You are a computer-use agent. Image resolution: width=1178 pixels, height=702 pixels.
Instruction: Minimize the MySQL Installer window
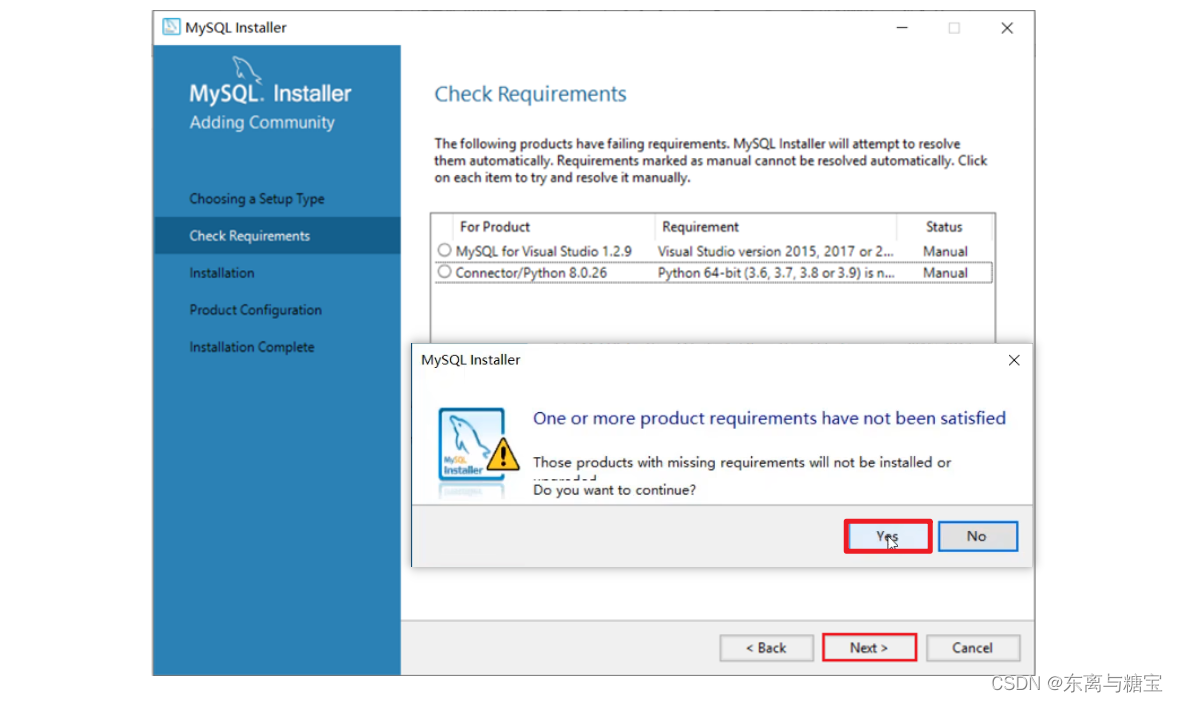902,28
